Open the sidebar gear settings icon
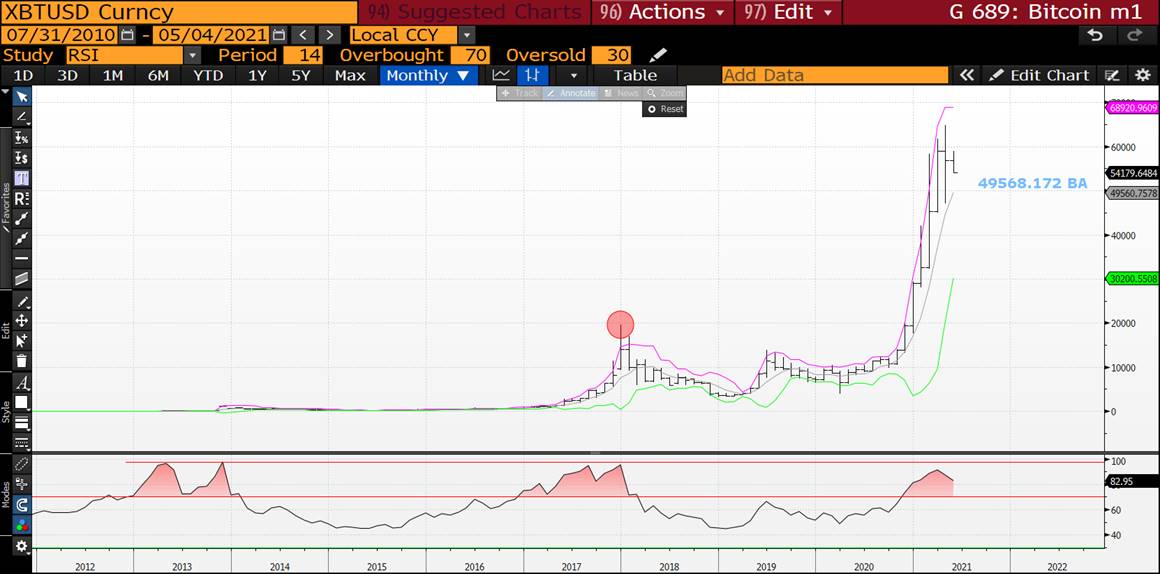 tap(22, 546)
